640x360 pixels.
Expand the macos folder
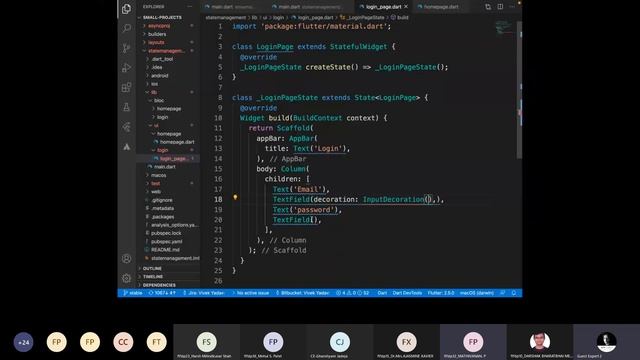(x=158, y=175)
